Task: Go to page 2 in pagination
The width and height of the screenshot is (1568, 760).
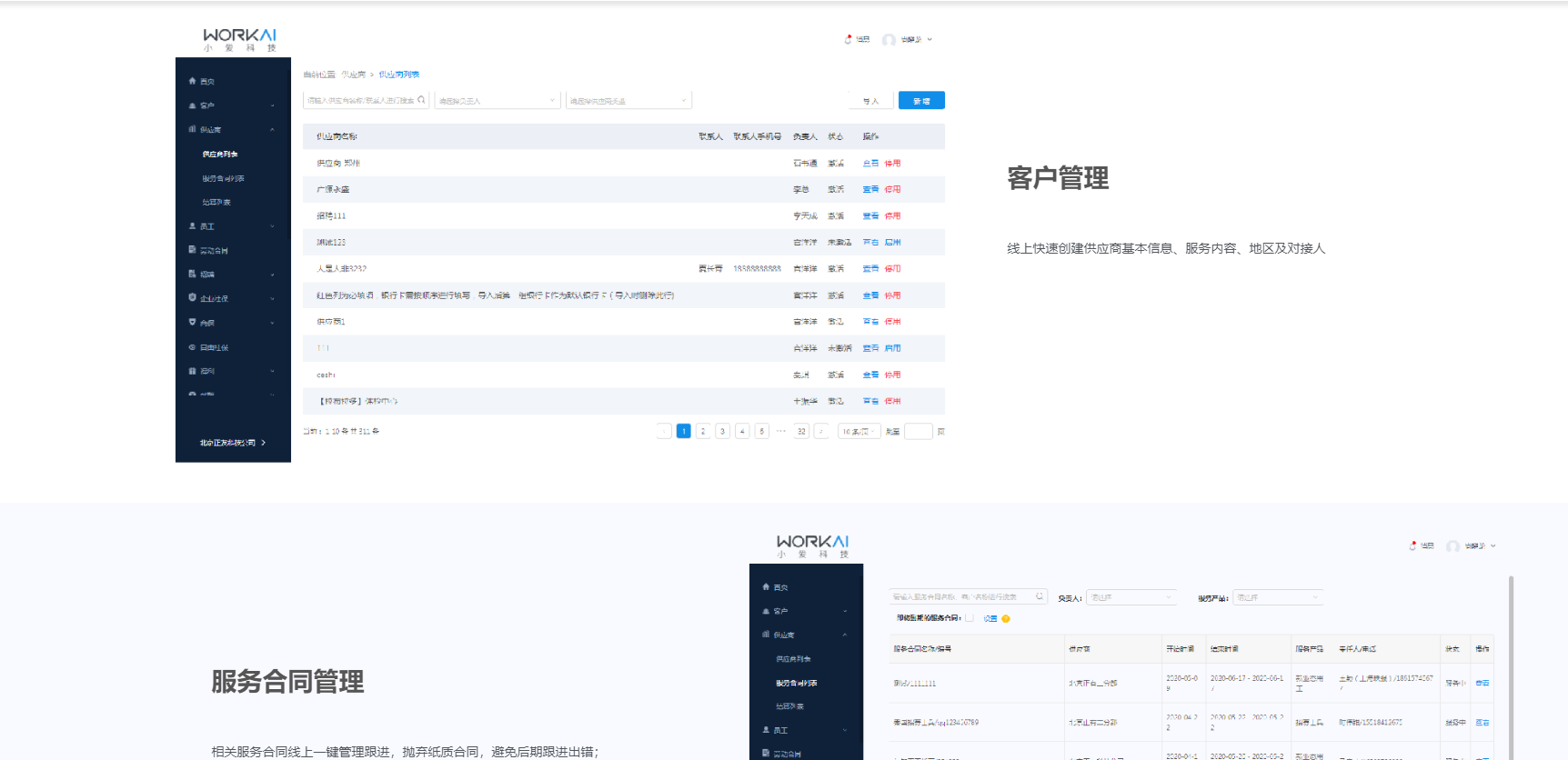Action: click(703, 431)
